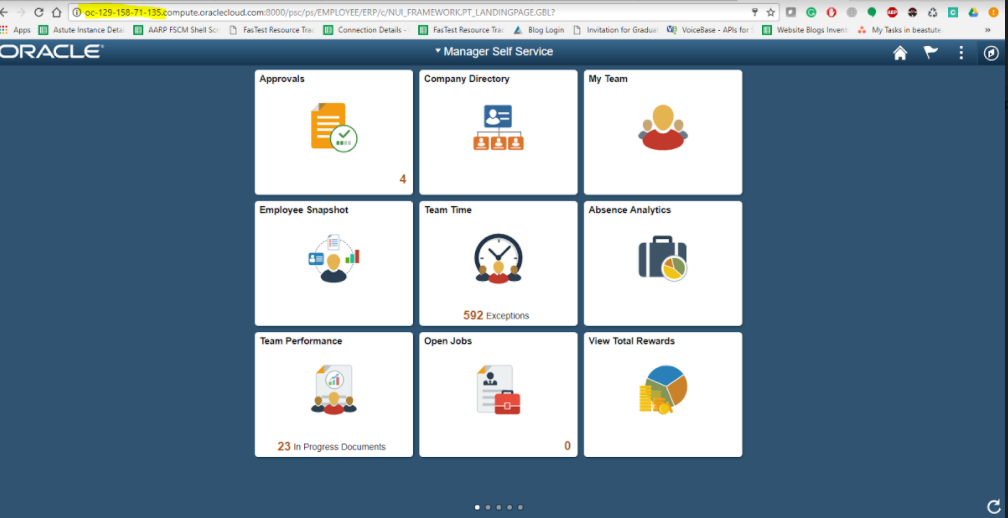Click the key icon in address bar
Viewport: 1008px width, 518px height.
tap(755, 12)
